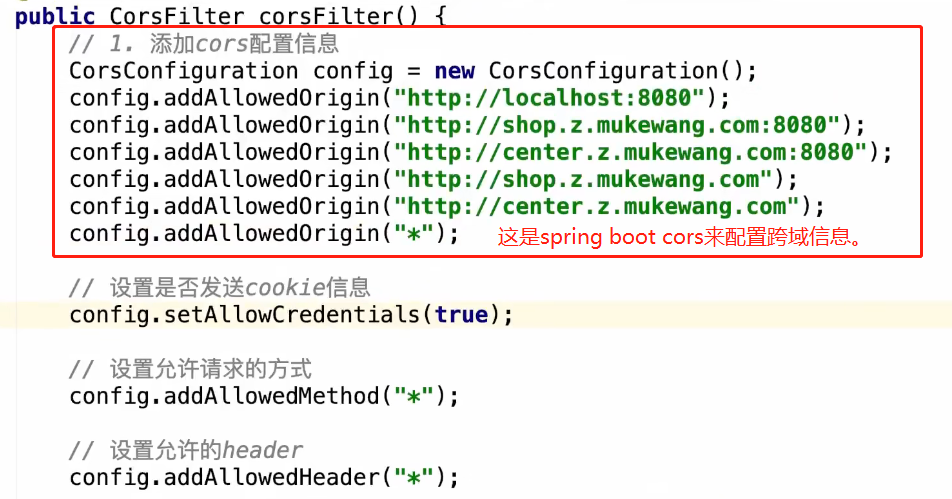Click comment '// 设置允许请求的方式'

[x=191, y=369]
